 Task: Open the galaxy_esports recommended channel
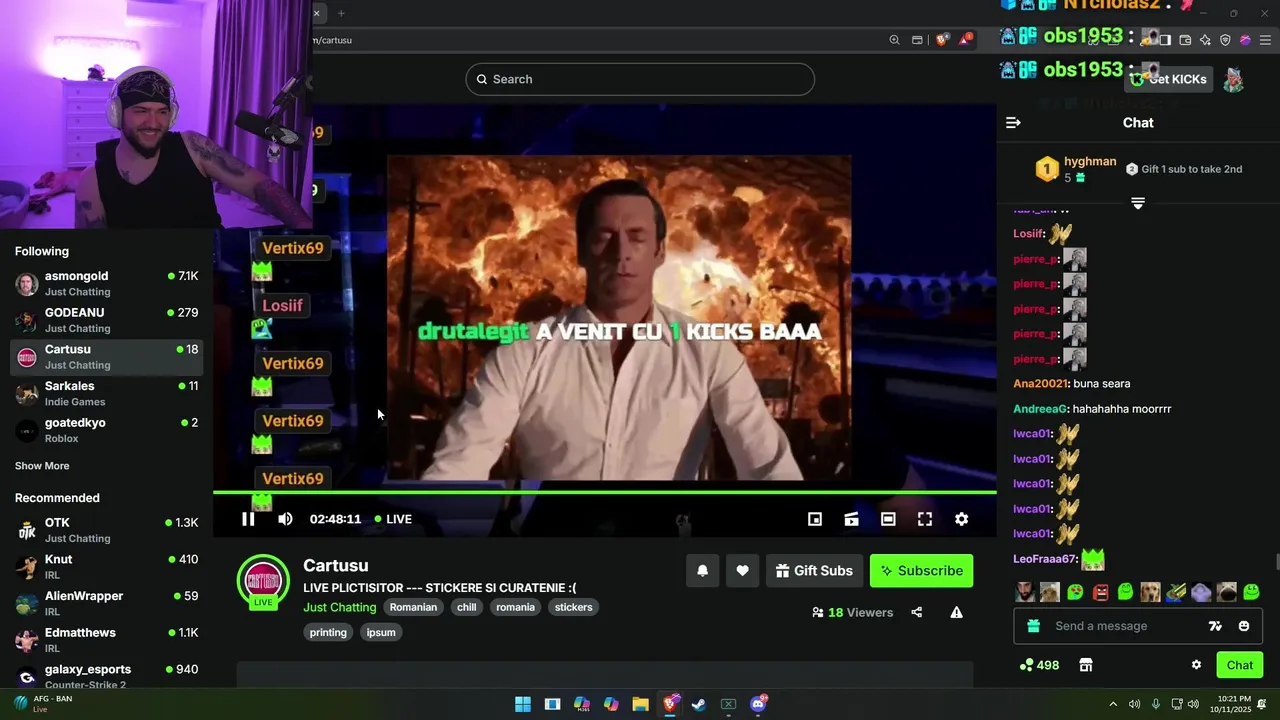coord(106,676)
